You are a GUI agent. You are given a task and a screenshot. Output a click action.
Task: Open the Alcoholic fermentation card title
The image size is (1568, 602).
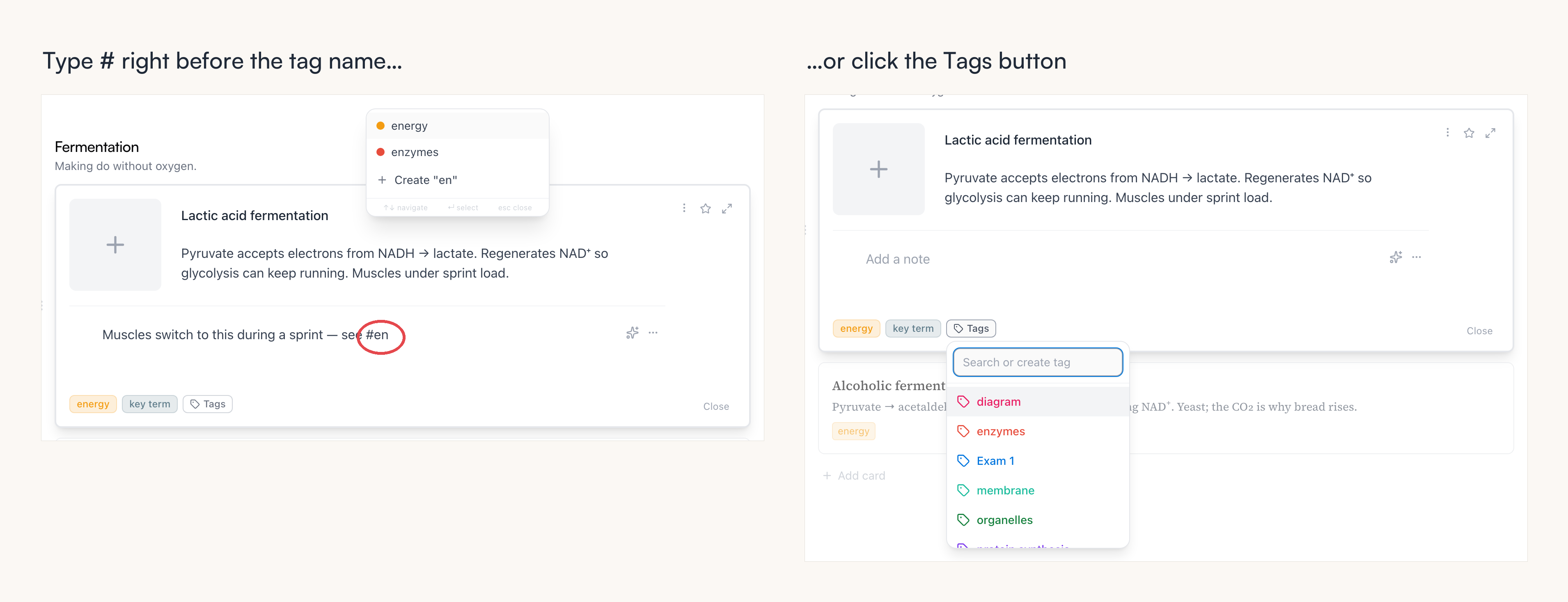[x=889, y=385]
